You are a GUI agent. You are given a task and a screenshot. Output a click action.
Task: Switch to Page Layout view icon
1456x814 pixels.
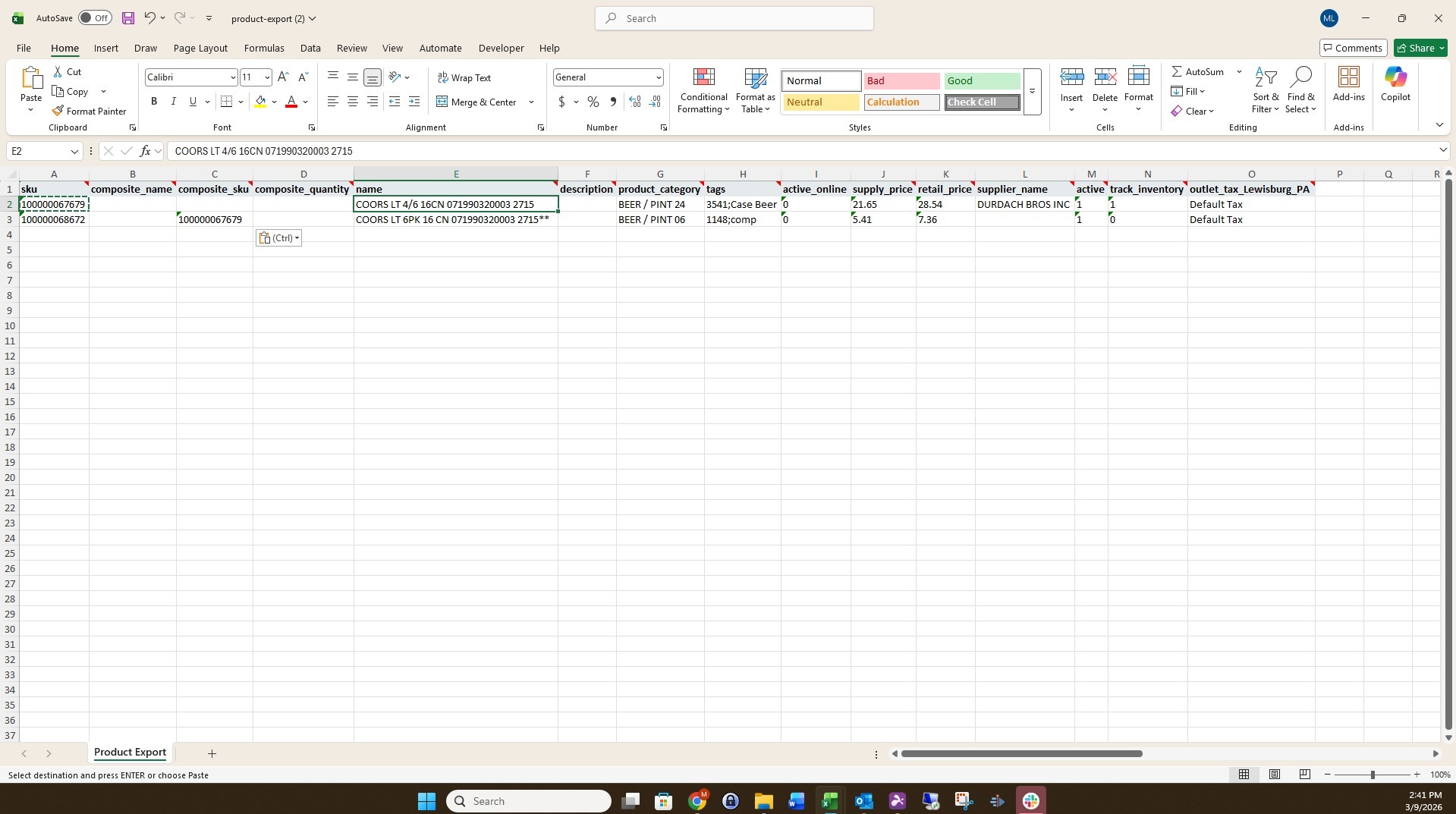(1275, 775)
